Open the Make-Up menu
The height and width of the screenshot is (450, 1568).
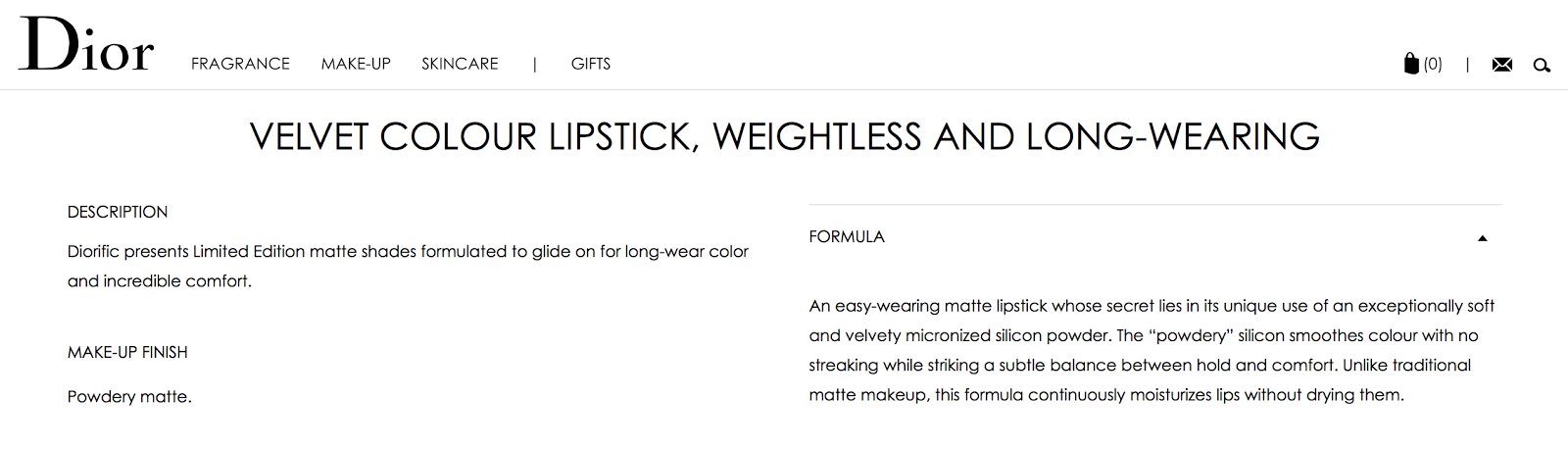pos(356,64)
